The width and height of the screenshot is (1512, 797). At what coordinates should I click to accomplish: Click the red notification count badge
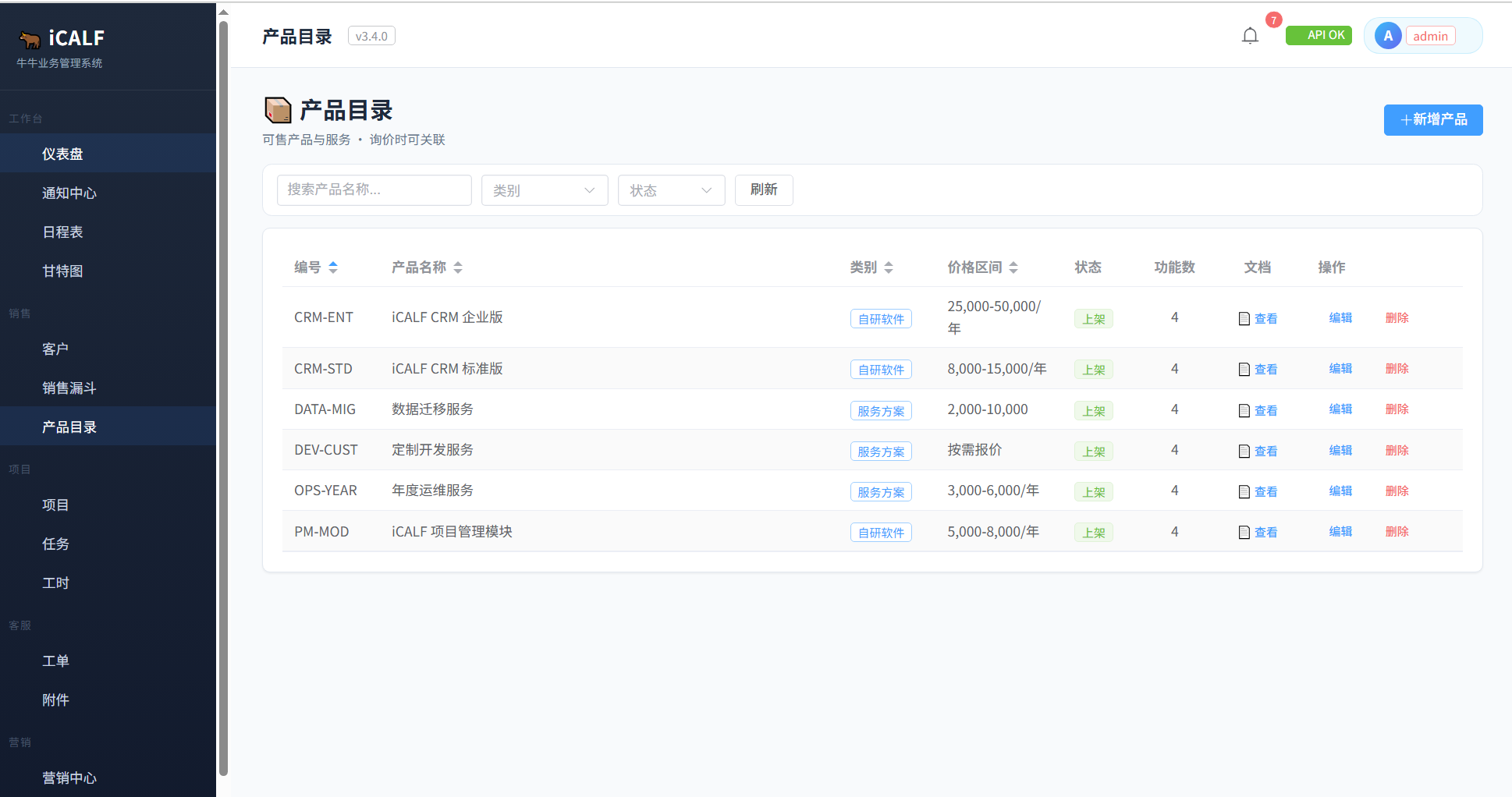[x=1273, y=20]
